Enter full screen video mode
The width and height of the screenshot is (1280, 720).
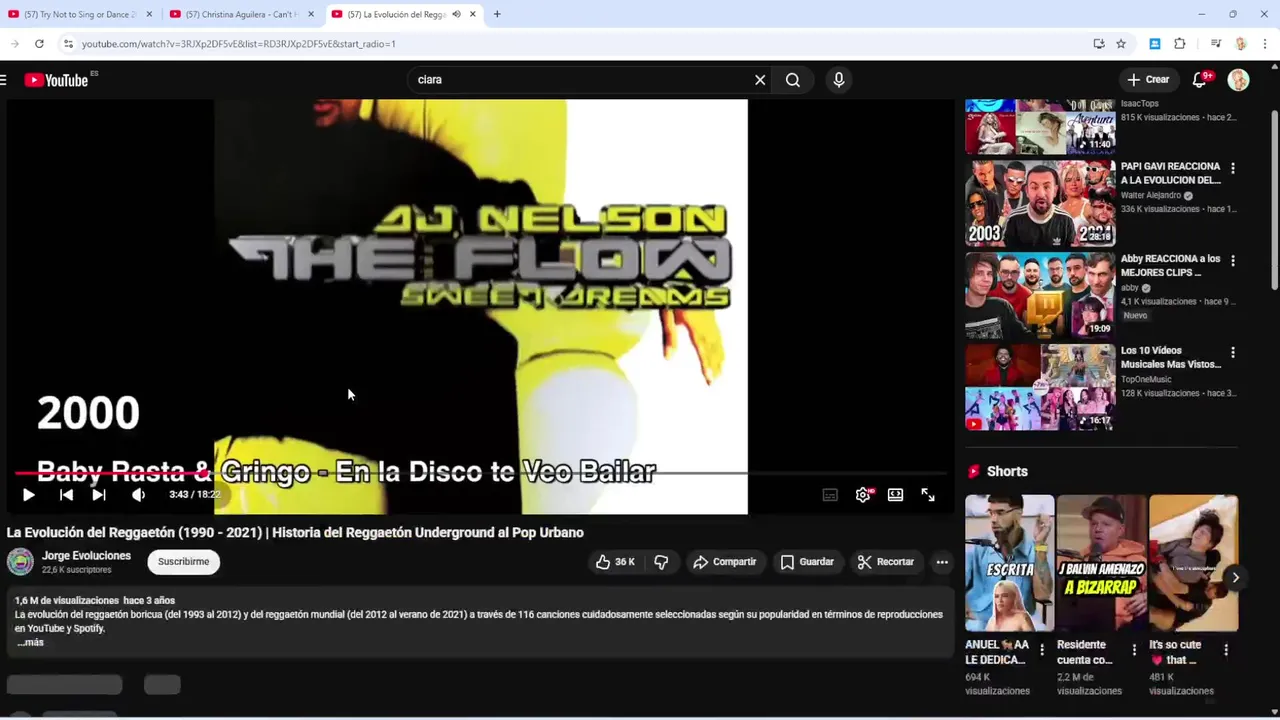tap(928, 495)
